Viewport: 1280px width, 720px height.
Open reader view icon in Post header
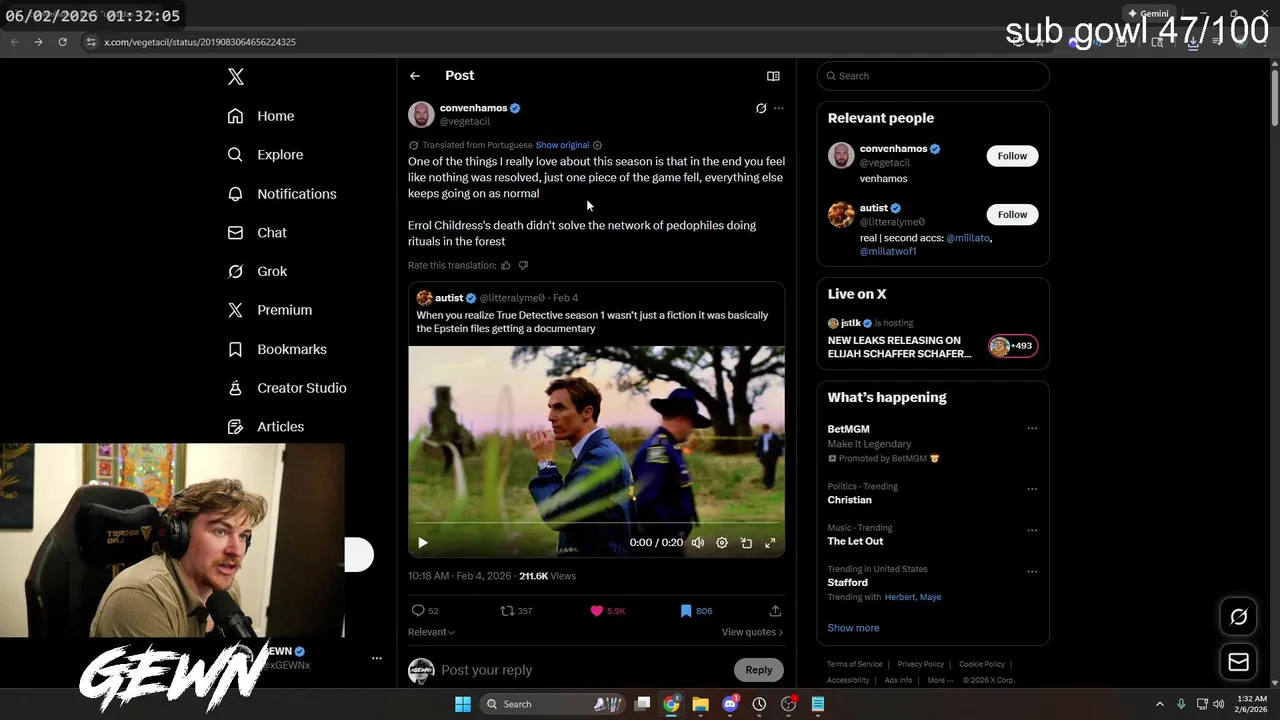(773, 76)
